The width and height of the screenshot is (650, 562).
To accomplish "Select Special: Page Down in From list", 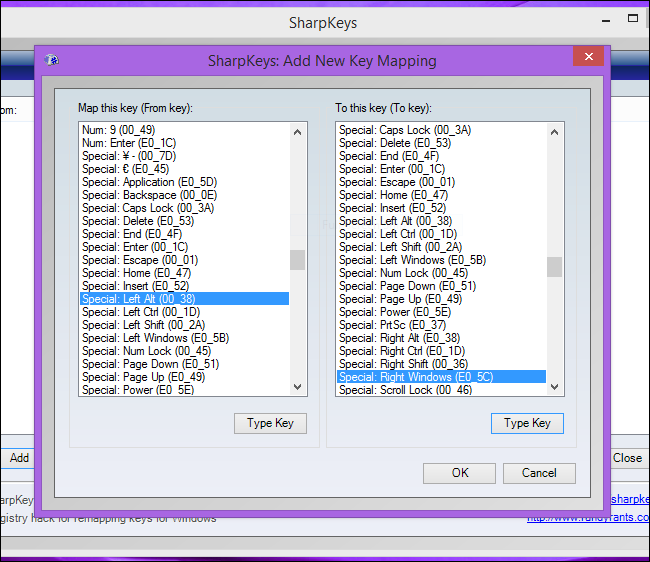I will pos(184,364).
